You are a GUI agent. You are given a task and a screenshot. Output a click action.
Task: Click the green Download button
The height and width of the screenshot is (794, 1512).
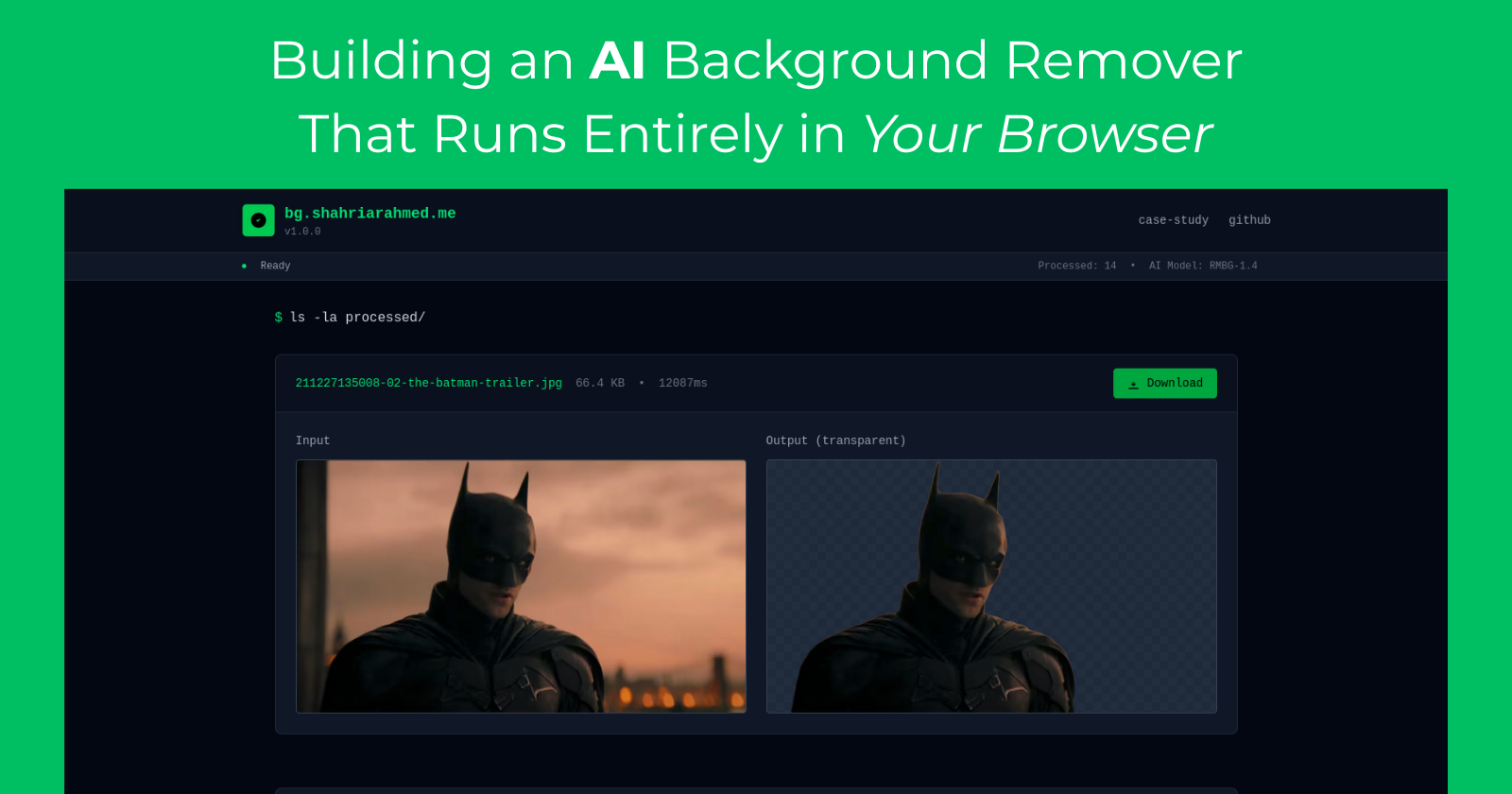tap(1164, 383)
